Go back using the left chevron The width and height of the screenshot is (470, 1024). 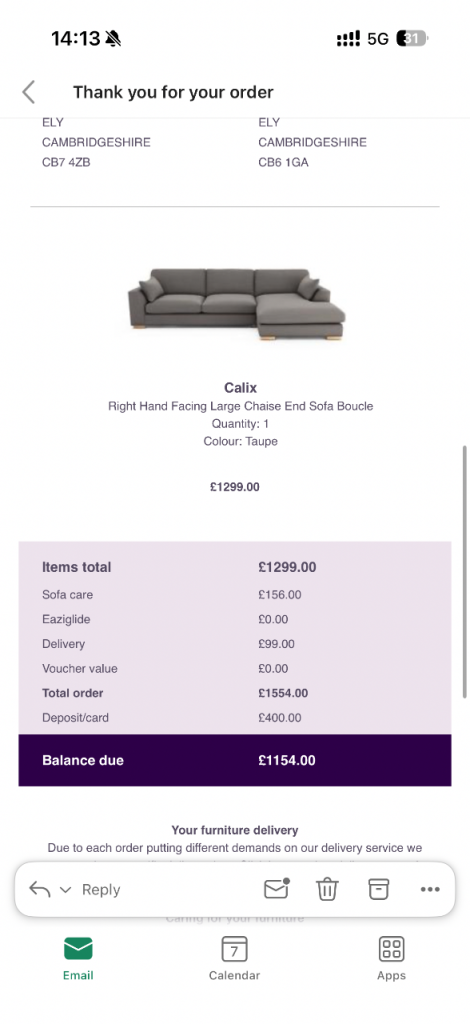click(29, 92)
